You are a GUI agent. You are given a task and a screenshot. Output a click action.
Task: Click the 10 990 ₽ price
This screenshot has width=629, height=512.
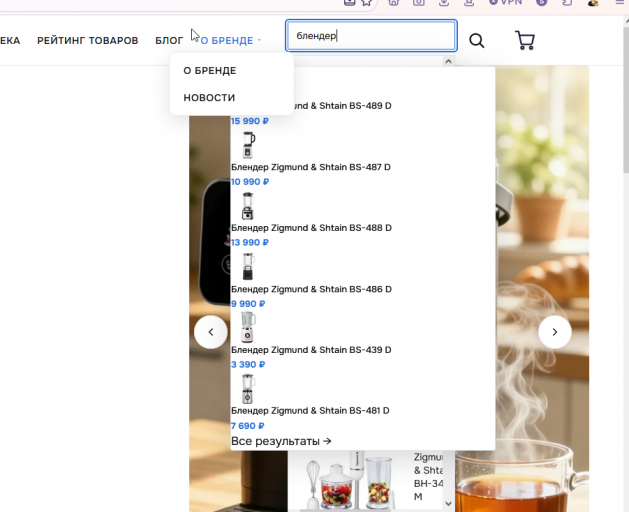click(x=250, y=182)
